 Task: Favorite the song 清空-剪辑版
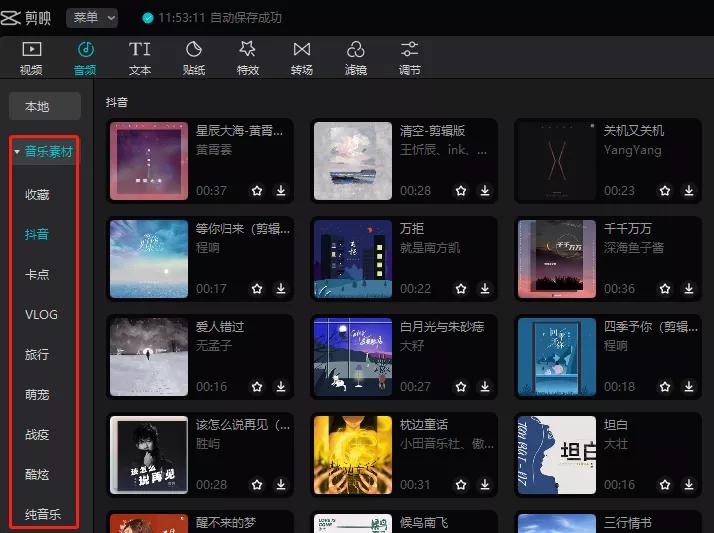461,190
